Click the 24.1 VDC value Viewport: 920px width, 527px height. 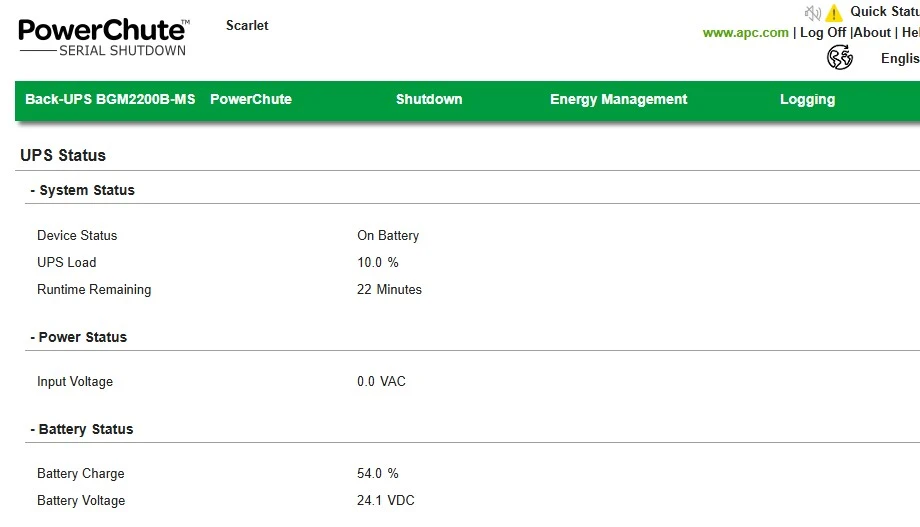pos(385,501)
